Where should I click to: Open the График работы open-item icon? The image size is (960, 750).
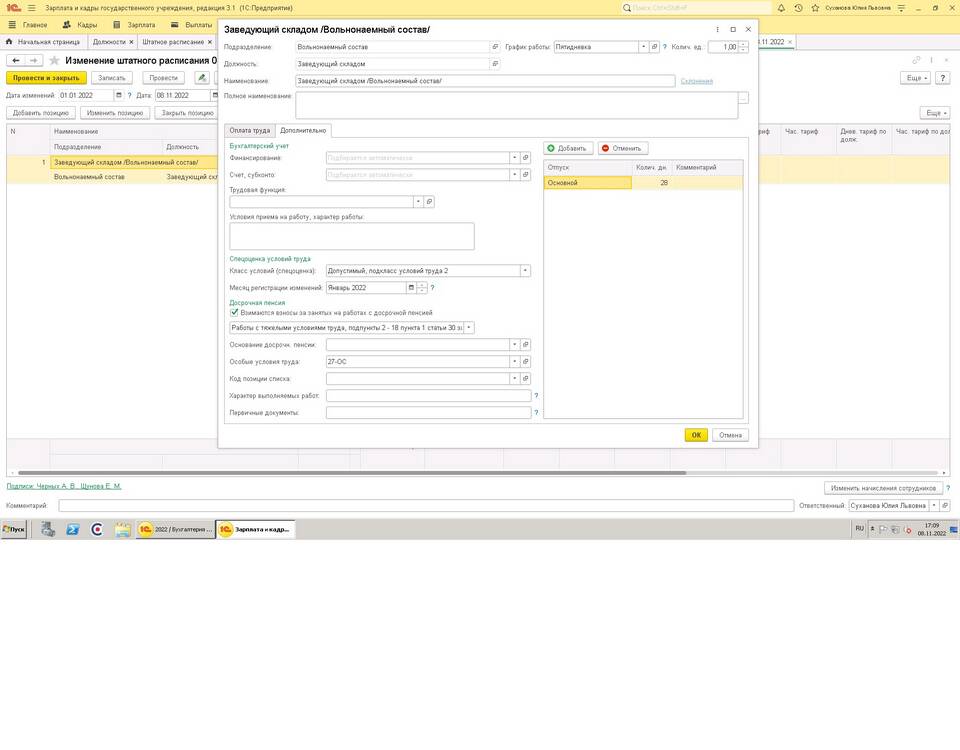(x=655, y=47)
